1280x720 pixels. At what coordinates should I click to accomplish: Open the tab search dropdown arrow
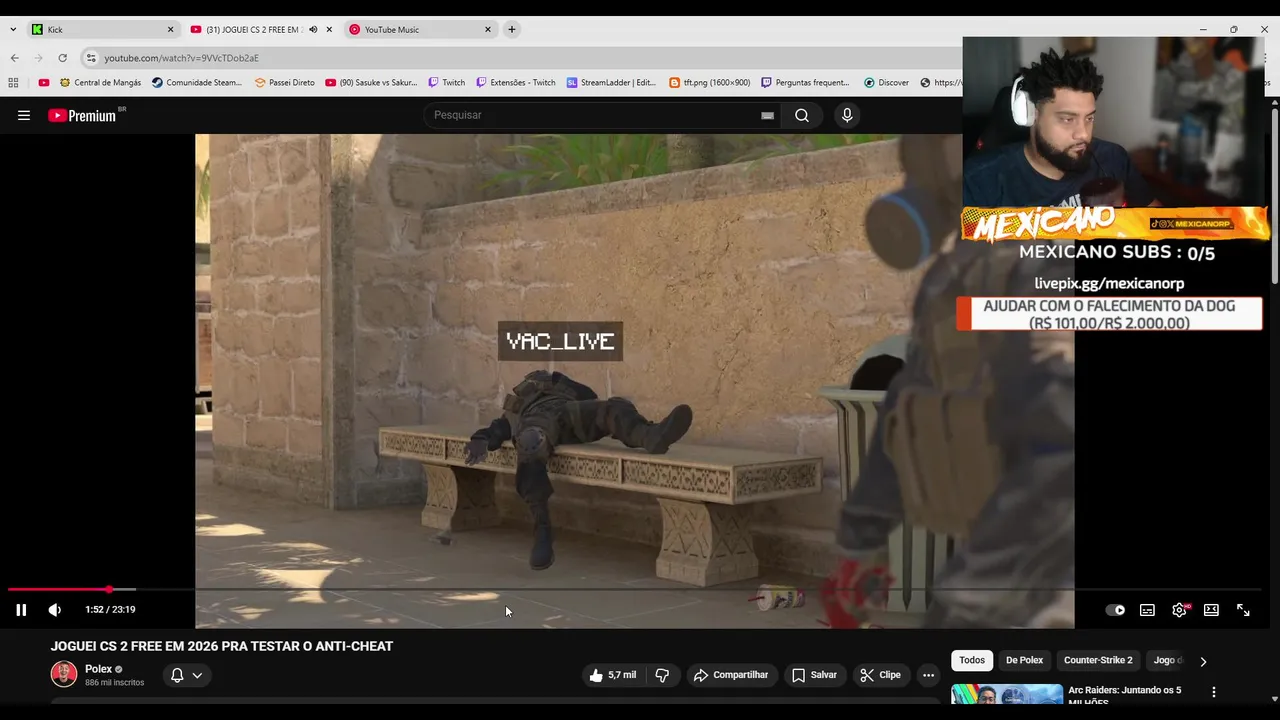pos(13,30)
